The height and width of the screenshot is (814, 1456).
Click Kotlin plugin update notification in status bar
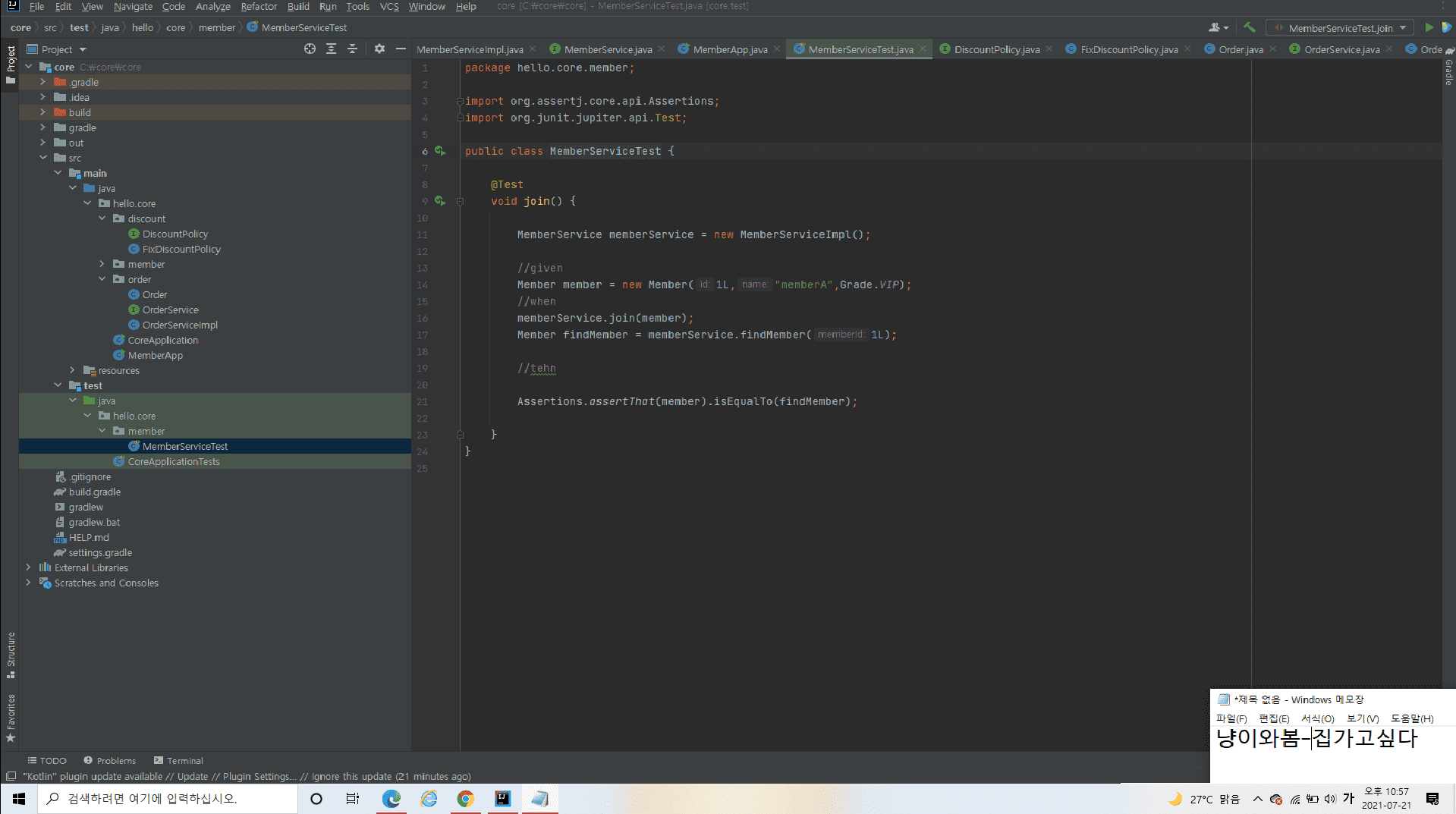pyautogui.click(x=247, y=776)
